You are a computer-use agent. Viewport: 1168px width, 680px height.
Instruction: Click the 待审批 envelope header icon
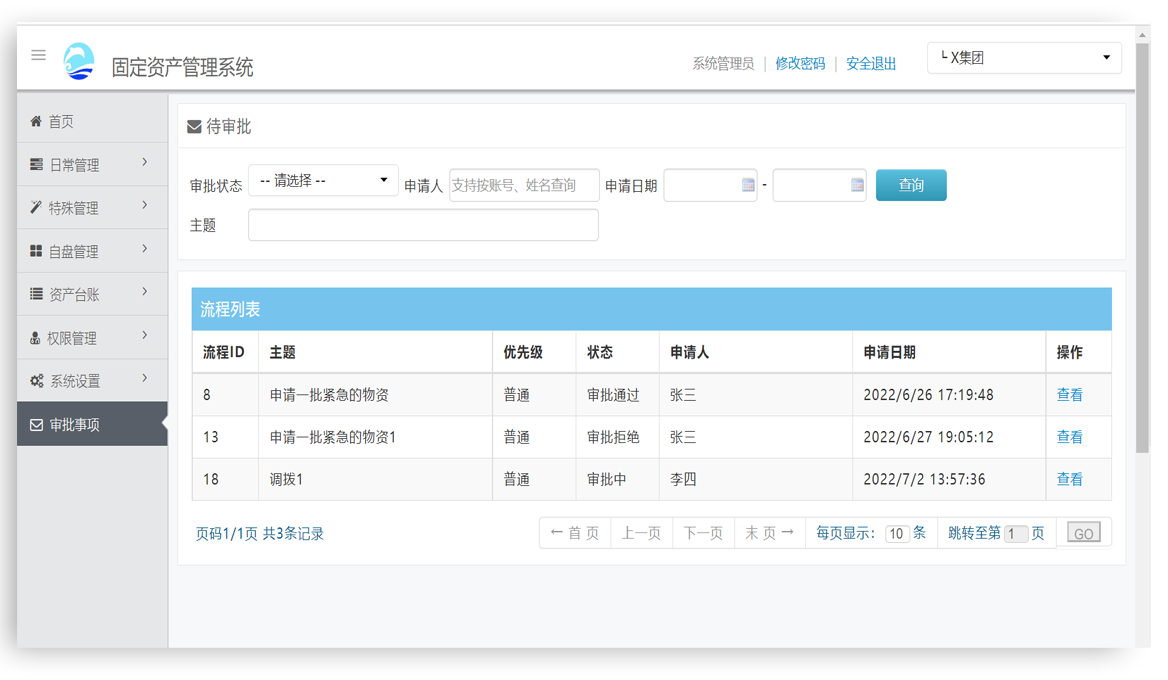pyautogui.click(x=194, y=124)
